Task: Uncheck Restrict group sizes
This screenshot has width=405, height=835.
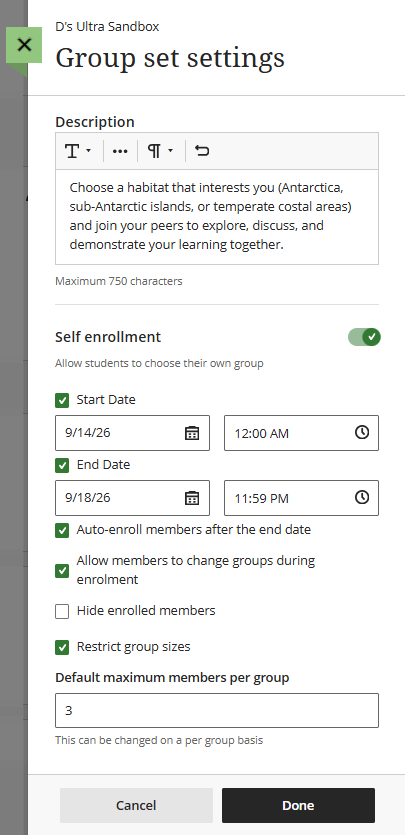Action: click(x=62, y=648)
